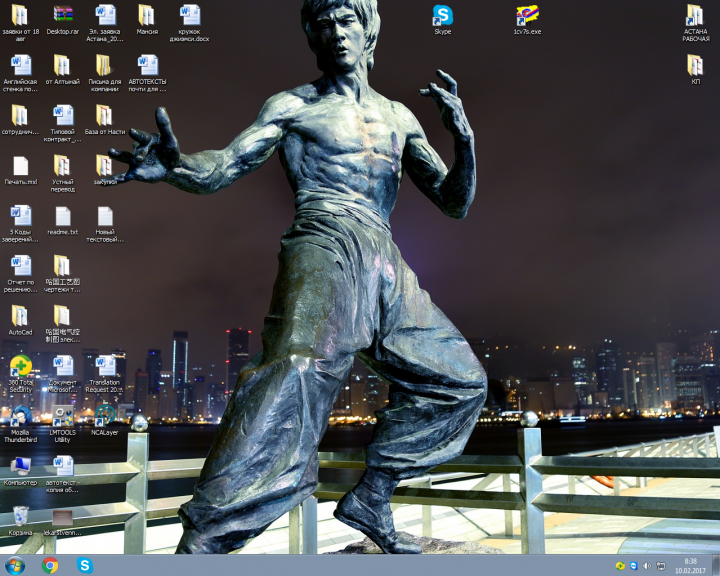The height and width of the screenshot is (576, 720).
Task: Open the network status tray icon
Action: pyautogui.click(x=661, y=566)
